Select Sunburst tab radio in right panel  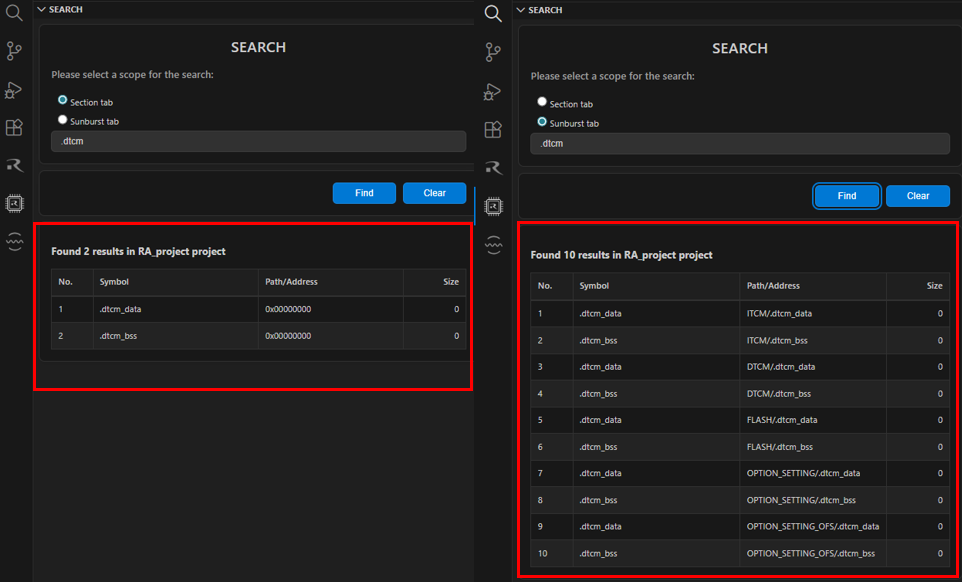(x=542, y=121)
